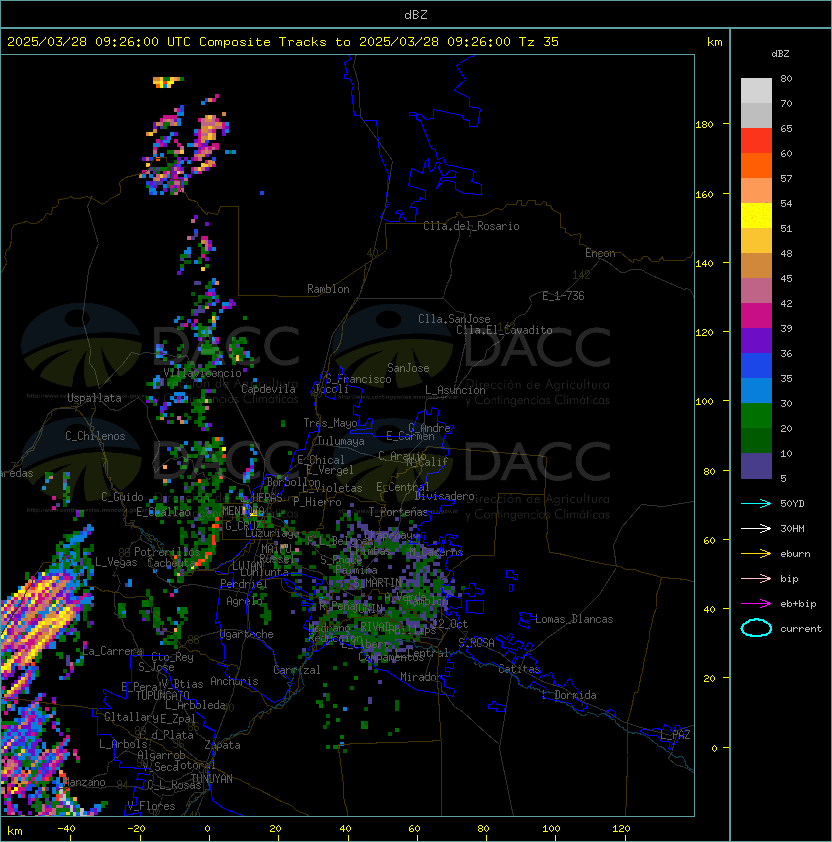The height and width of the screenshot is (842, 832).
Task: Click the Ugarteche map label
Action: click(247, 634)
